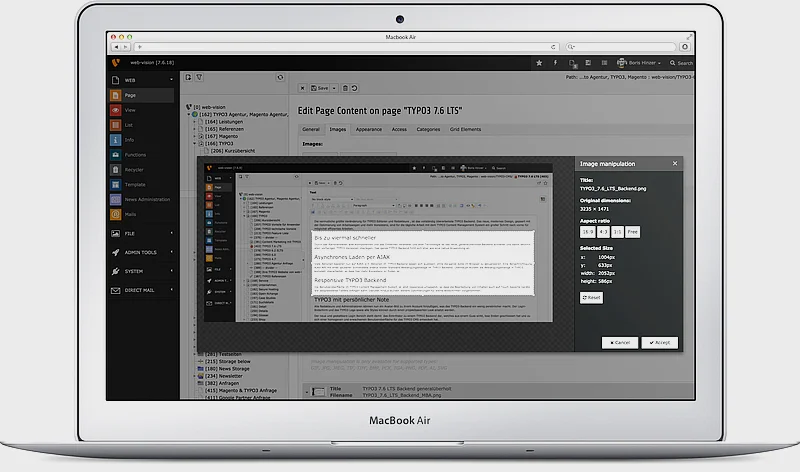Click the undo icon in editor toolbar
This screenshot has height=472, width=800.
tap(354, 88)
